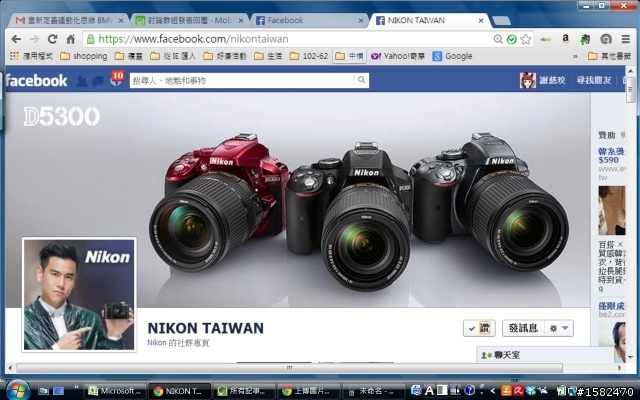Open the eBay extension icon
This screenshot has height=400, width=640.
click(x=545, y=40)
